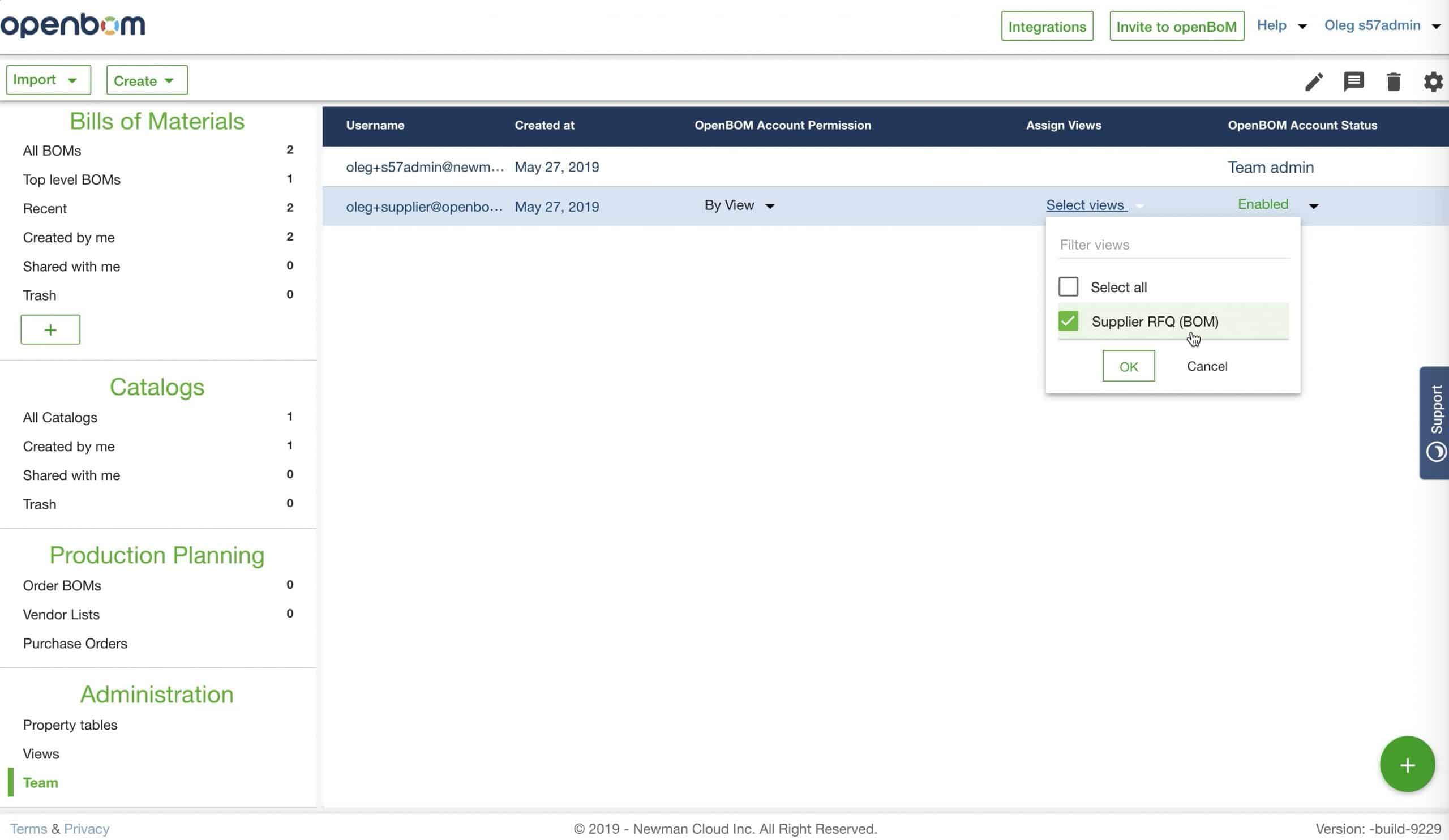
Task: Click the edit/pencil icon in toolbar
Action: [1314, 80]
